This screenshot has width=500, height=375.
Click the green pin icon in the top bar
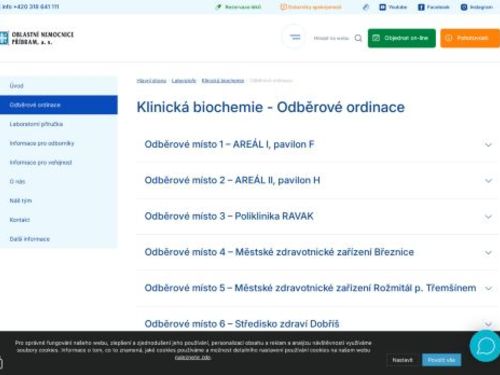[219, 7]
